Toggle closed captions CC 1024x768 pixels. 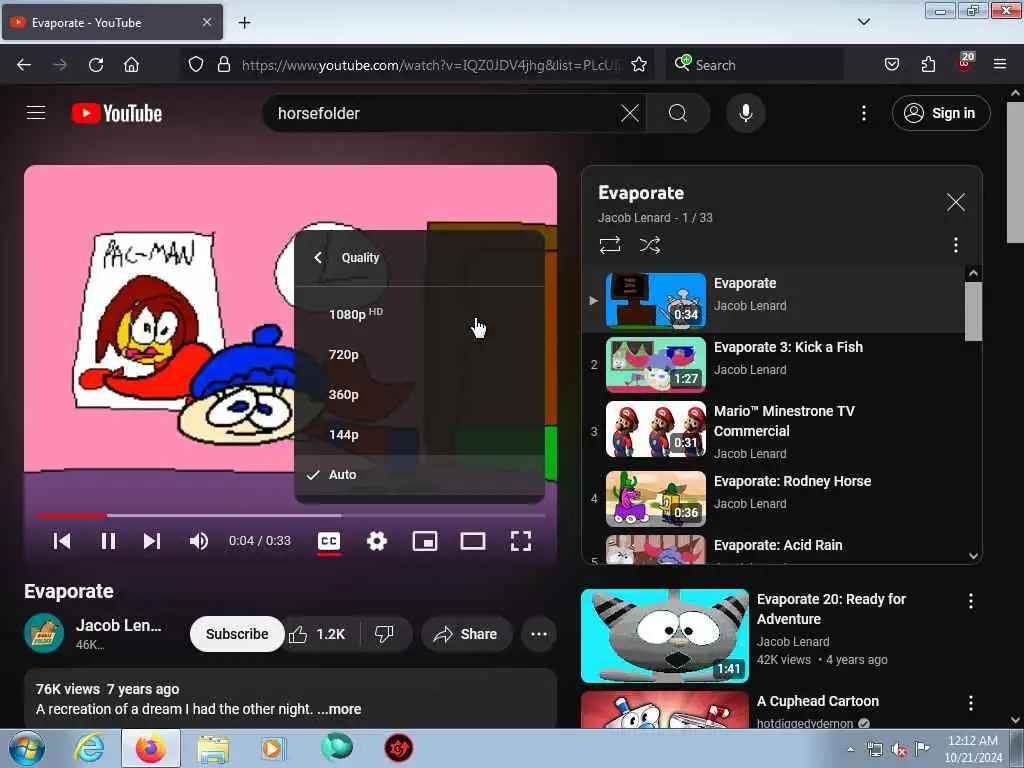click(x=329, y=541)
